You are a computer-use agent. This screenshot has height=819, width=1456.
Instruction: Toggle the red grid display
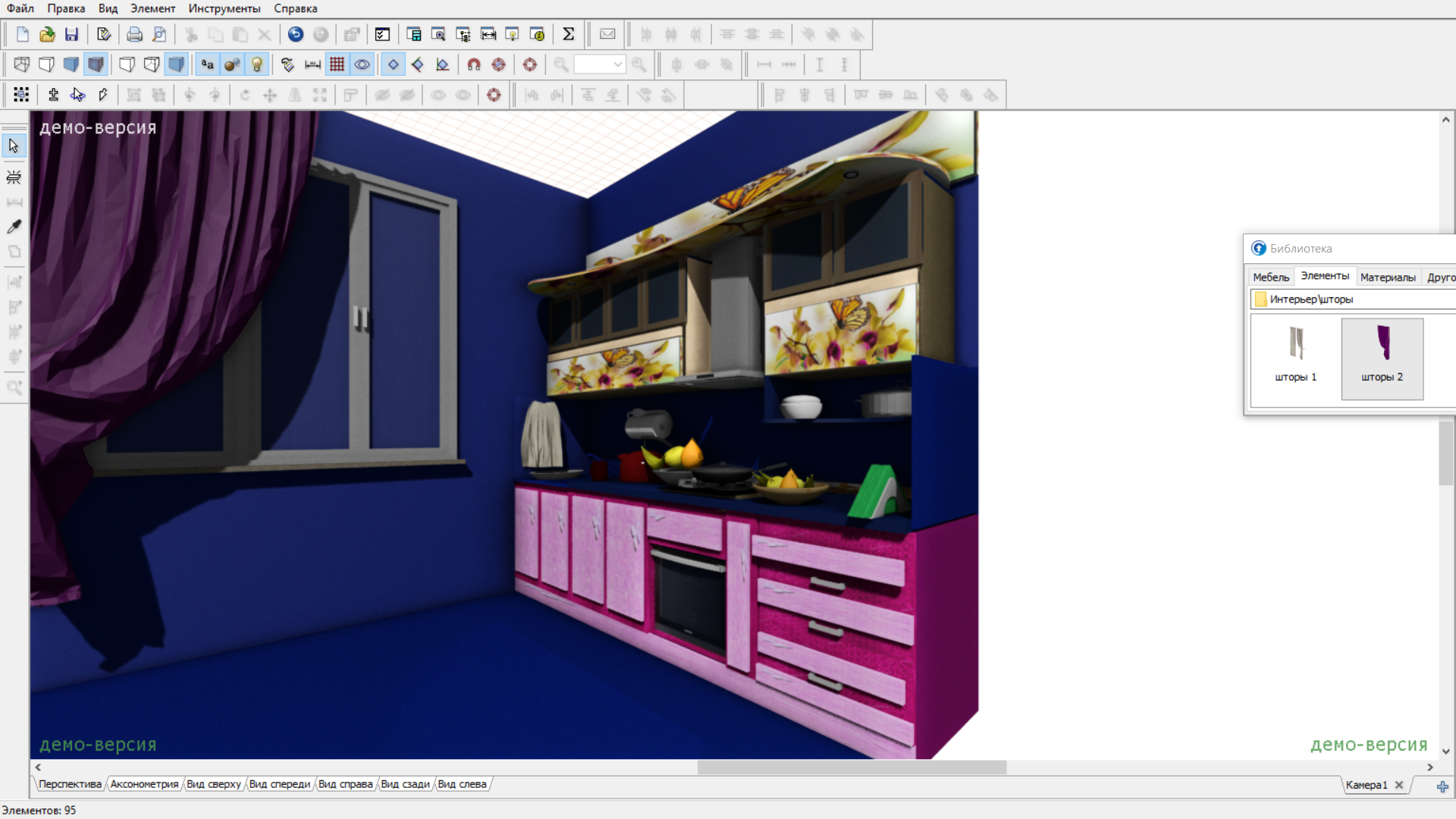337,64
